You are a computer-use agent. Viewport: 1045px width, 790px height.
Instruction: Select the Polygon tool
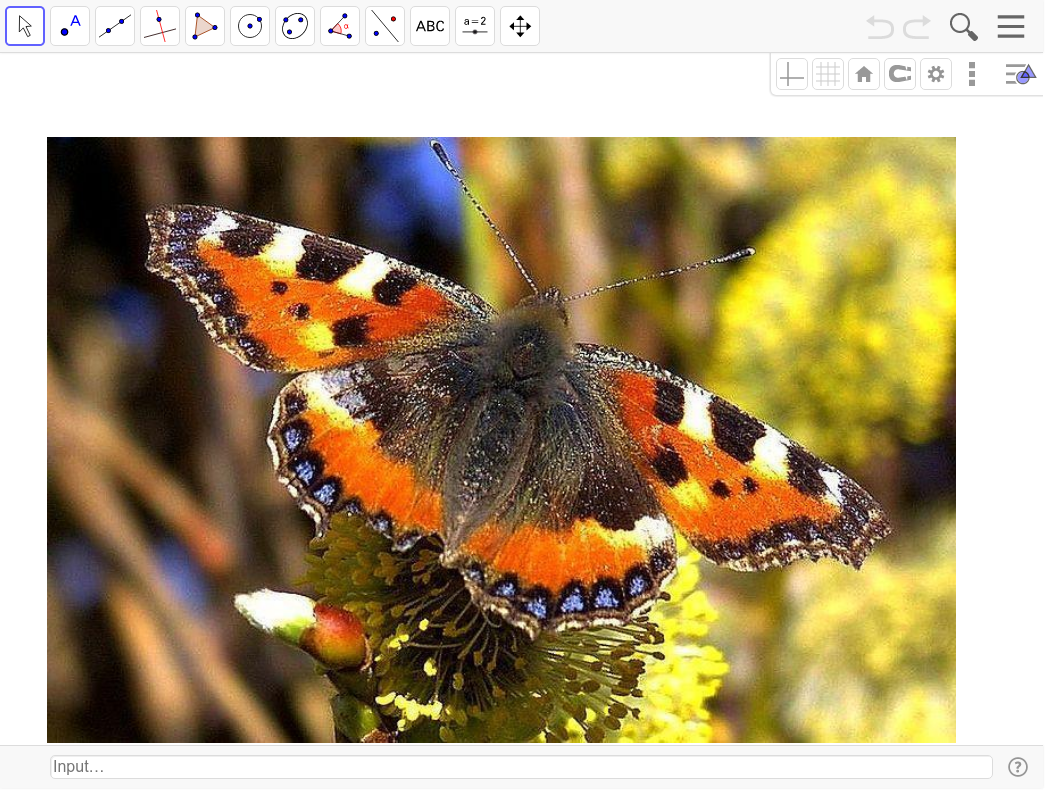[x=205, y=26]
